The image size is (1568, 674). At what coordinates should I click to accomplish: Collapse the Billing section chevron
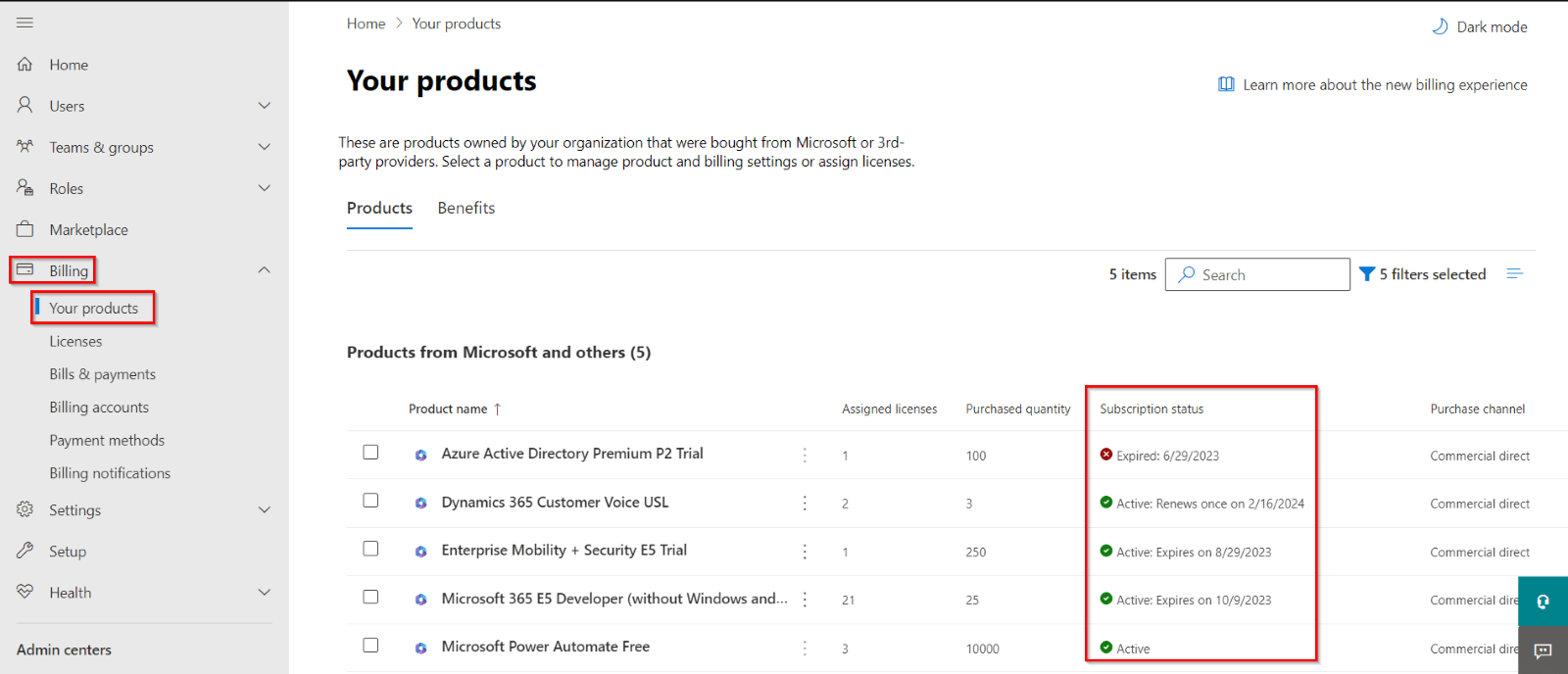pyautogui.click(x=264, y=270)
